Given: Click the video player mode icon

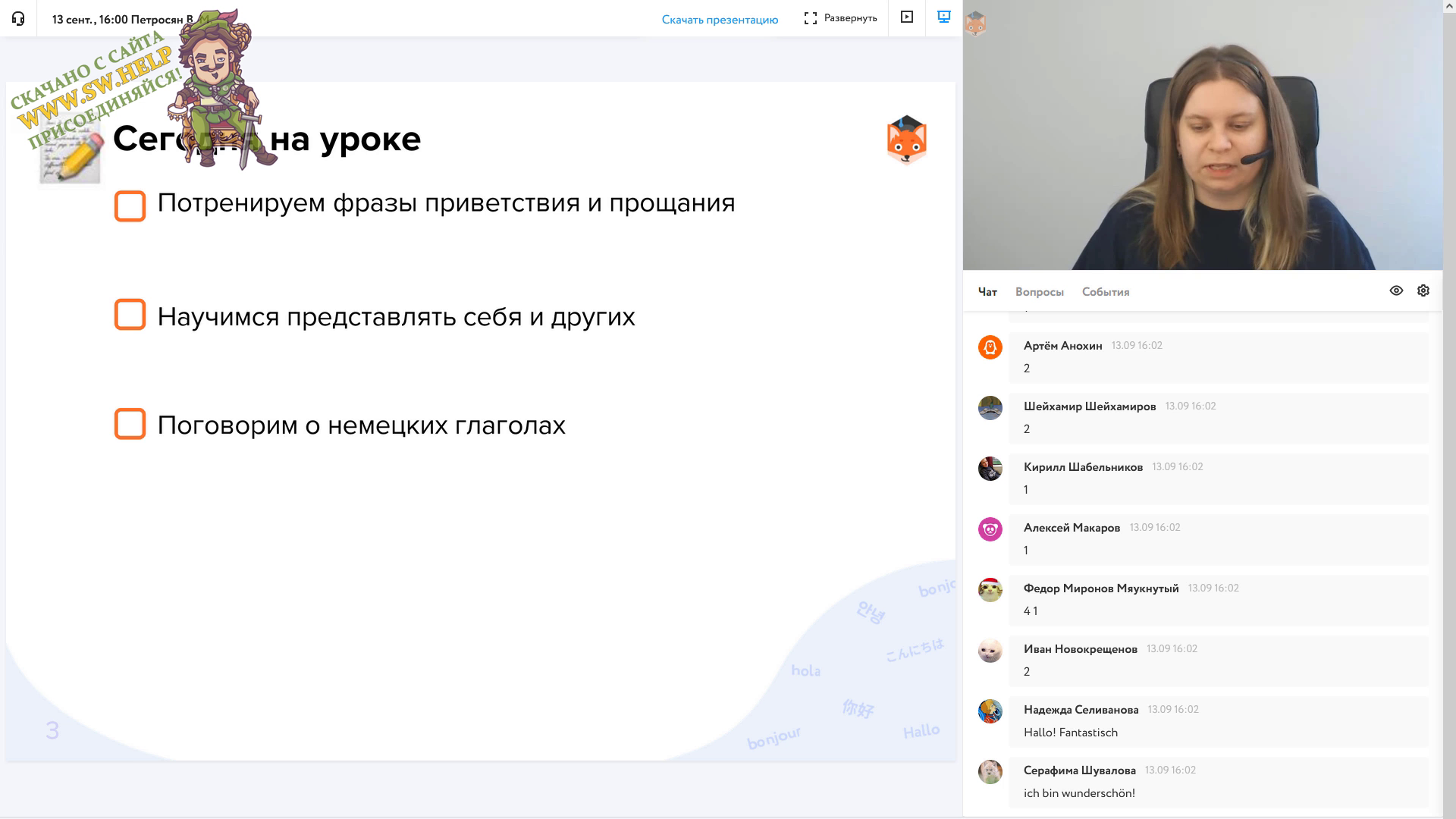Looking at the screenshot, I should [x=906, y=17].
